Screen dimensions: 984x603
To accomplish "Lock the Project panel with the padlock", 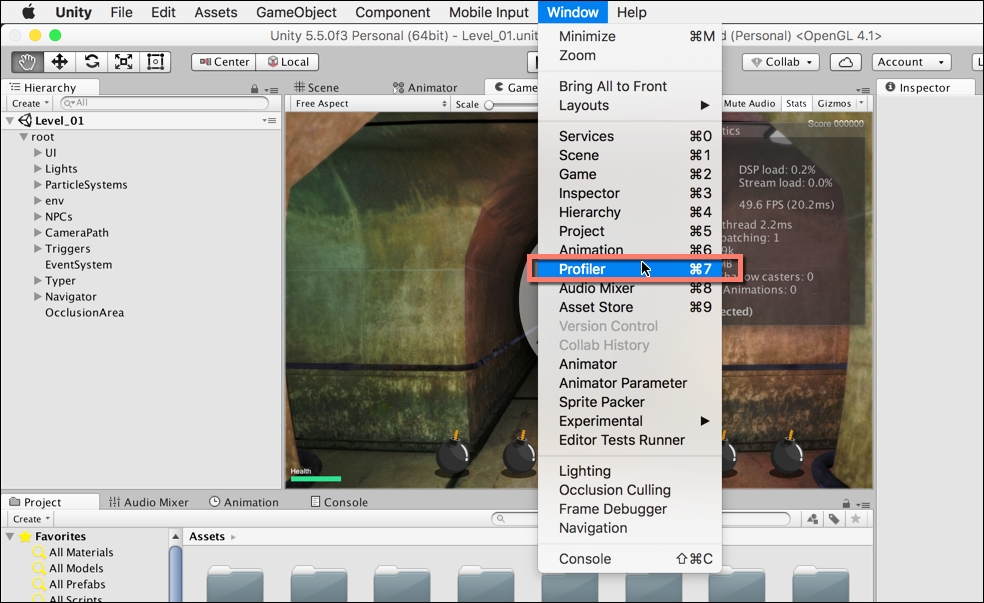I will click(846, 504).
